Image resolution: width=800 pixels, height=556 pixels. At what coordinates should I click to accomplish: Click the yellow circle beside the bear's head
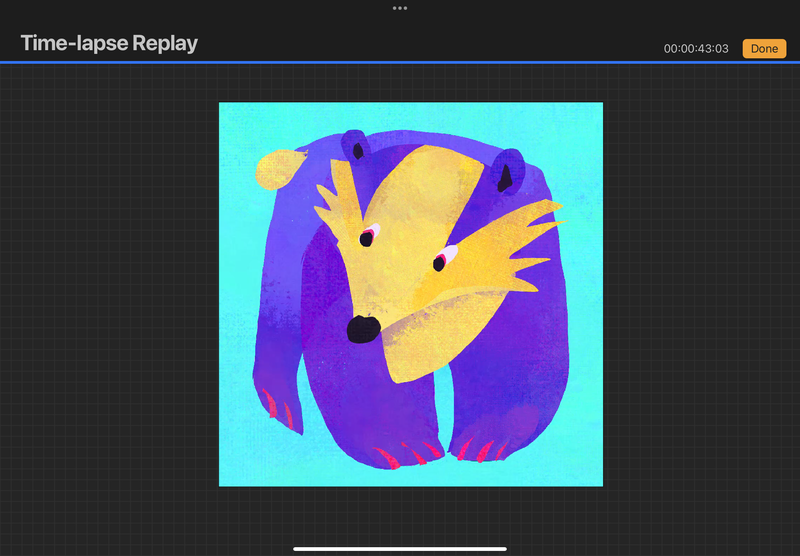(274, 171)
